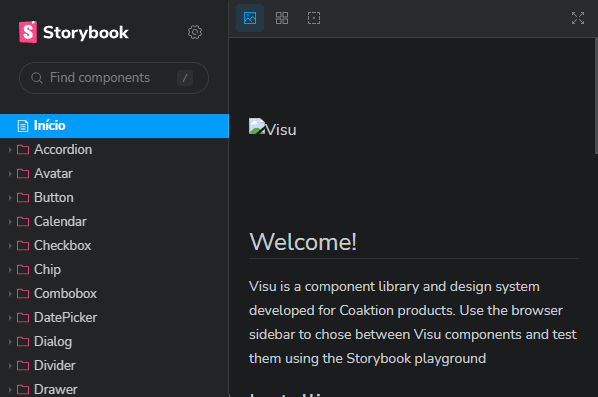Click the Início document icon

[x=23, y=126]
